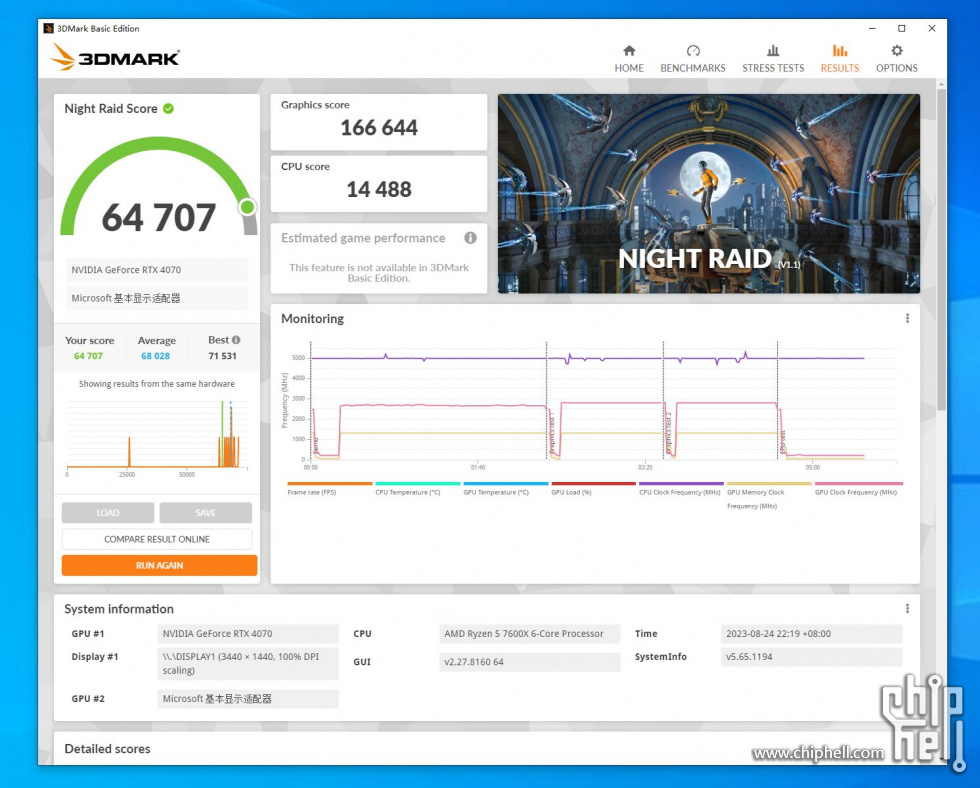Select the RESULTS tab

point(839,59)
